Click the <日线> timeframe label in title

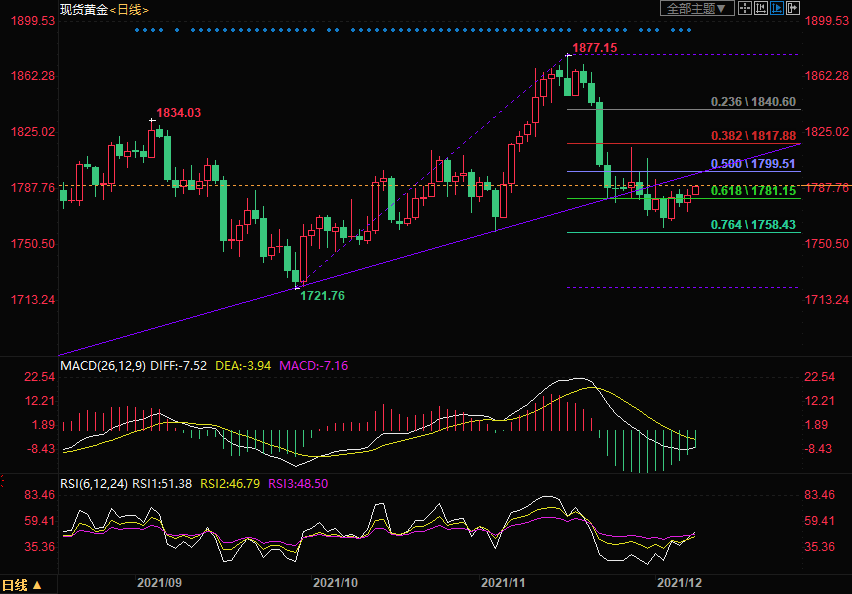pos(126,9)
